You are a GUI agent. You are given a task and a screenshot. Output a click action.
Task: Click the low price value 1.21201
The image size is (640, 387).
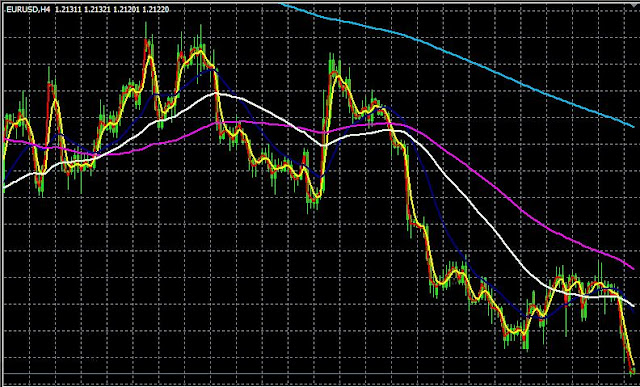pos(127,9)
